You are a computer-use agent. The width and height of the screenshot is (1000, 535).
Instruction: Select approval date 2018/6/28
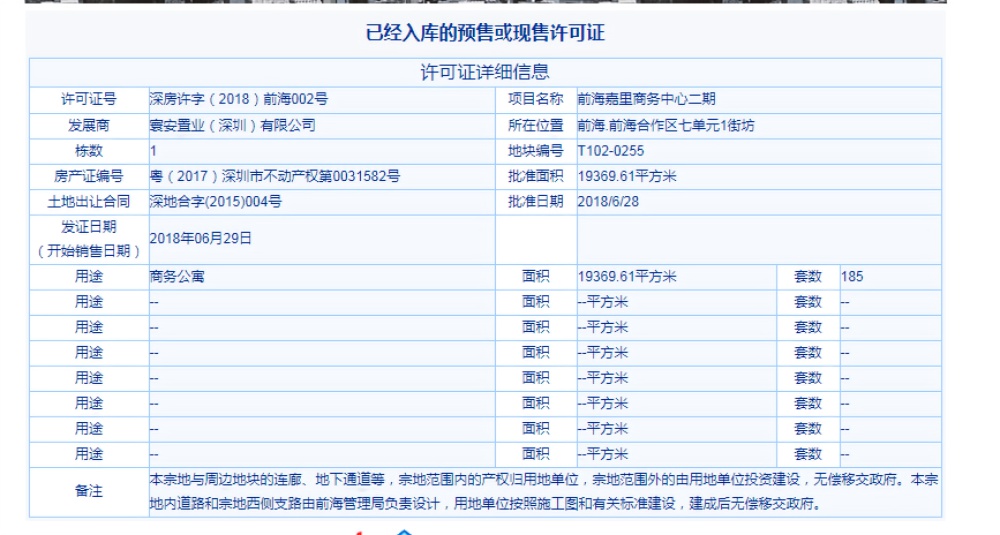pyautogui.click(x=608, y=202)
